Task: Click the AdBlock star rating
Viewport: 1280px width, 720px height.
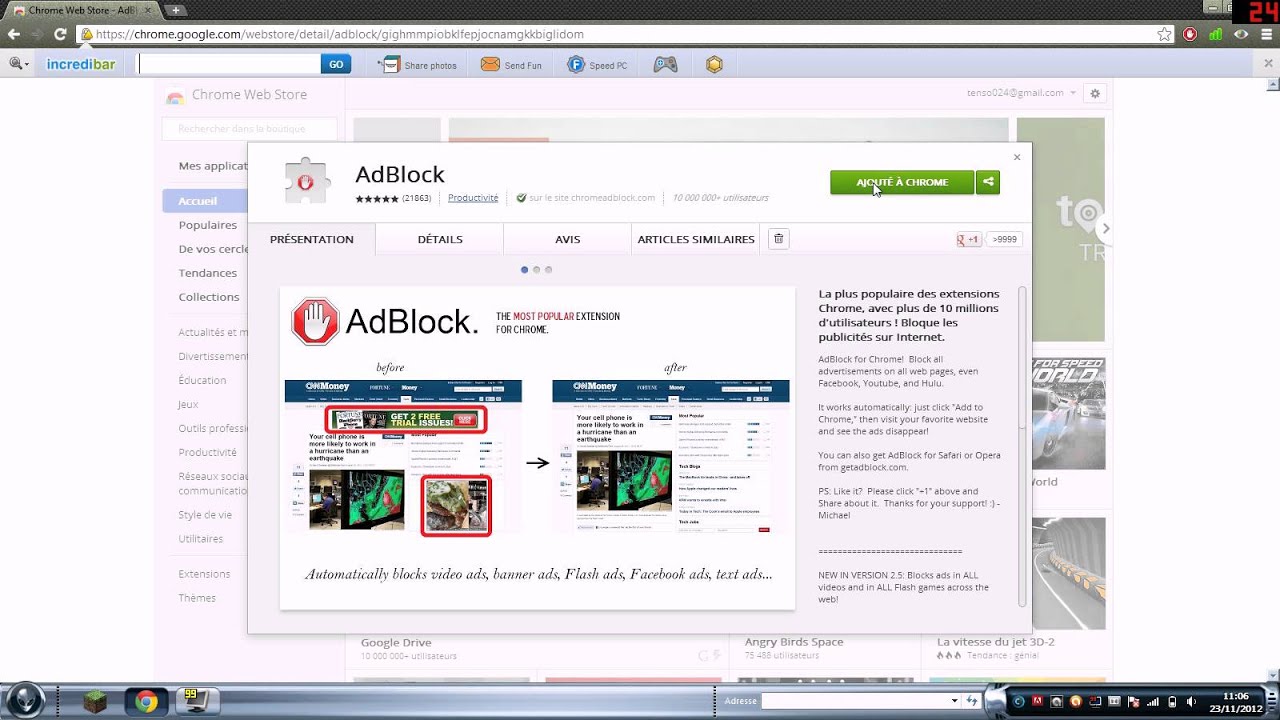Action: pyautogui.click(x=377, y=198)
